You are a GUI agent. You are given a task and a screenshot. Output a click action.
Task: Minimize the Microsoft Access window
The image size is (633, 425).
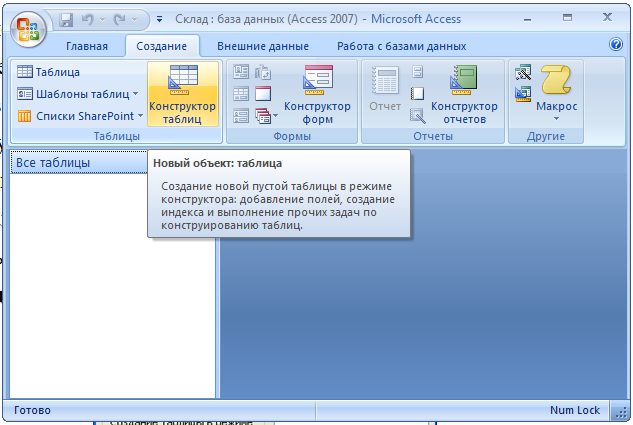[x=527, y=19]
